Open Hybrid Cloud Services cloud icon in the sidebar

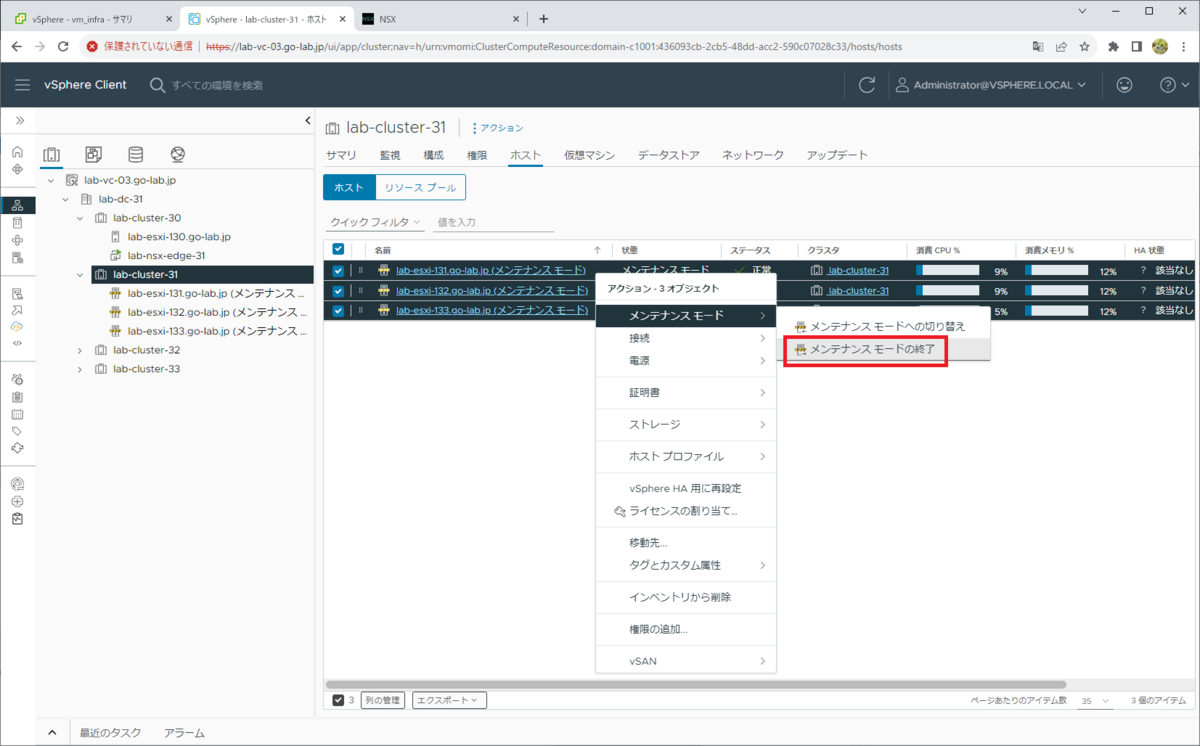[17, 327]
